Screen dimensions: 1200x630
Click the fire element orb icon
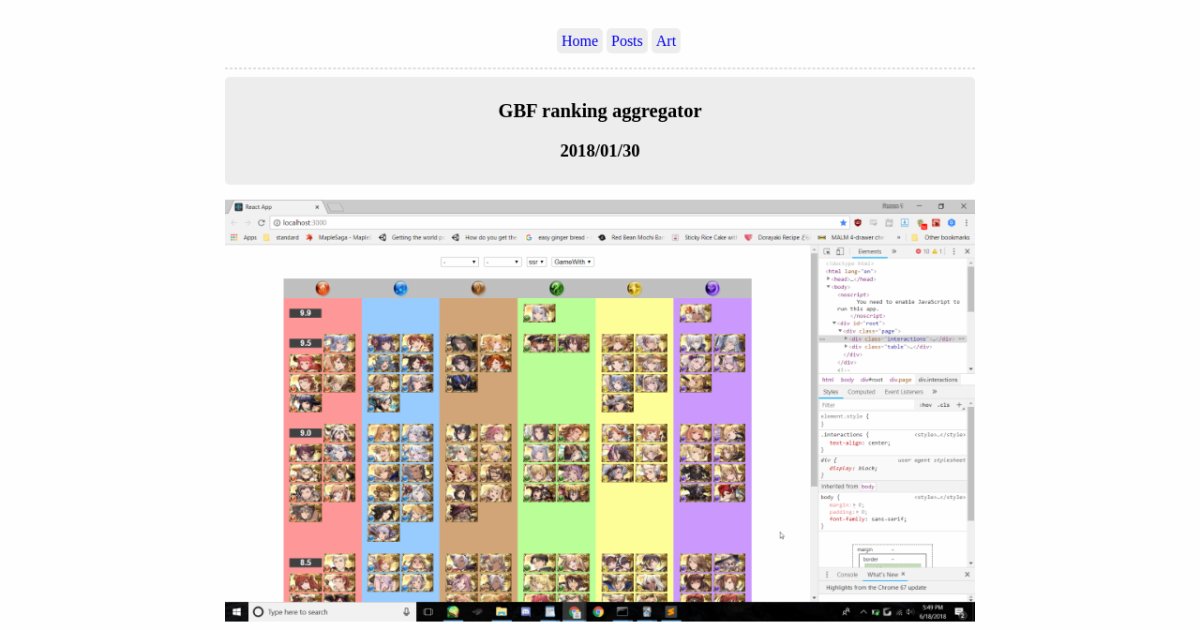coord(322,289)
